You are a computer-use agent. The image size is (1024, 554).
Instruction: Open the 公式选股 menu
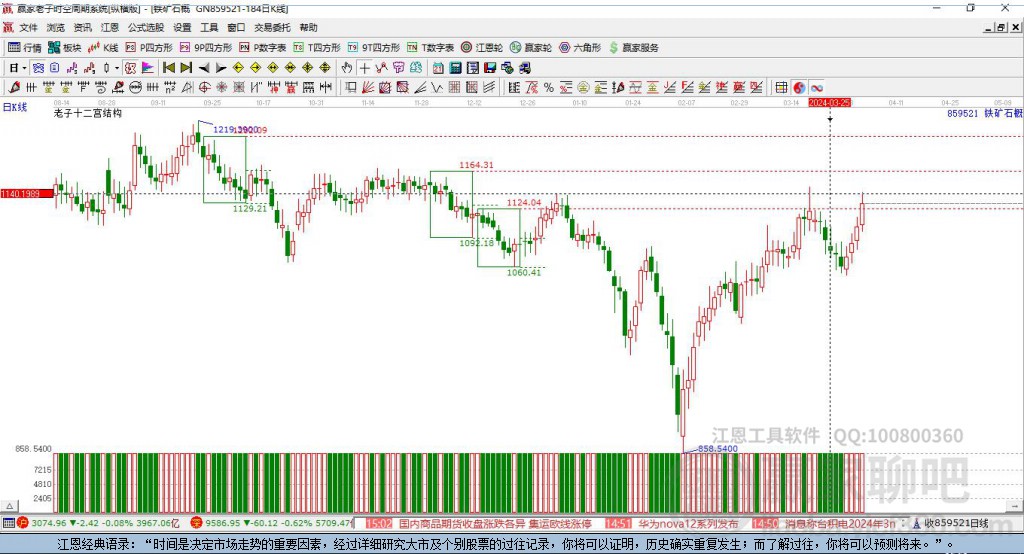tap(146, 27)
